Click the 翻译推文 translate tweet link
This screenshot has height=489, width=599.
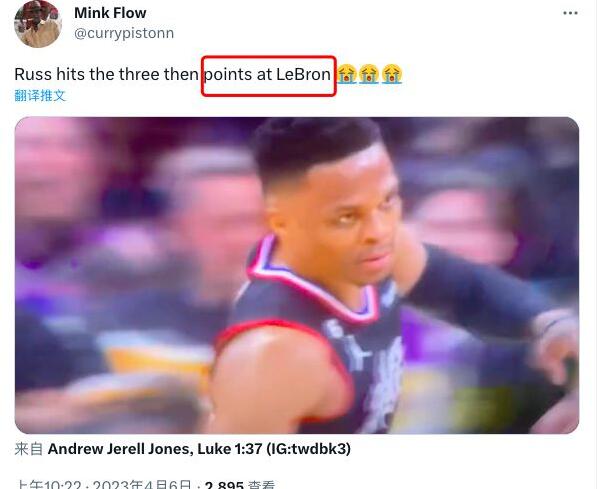click(x=40, y=96)
